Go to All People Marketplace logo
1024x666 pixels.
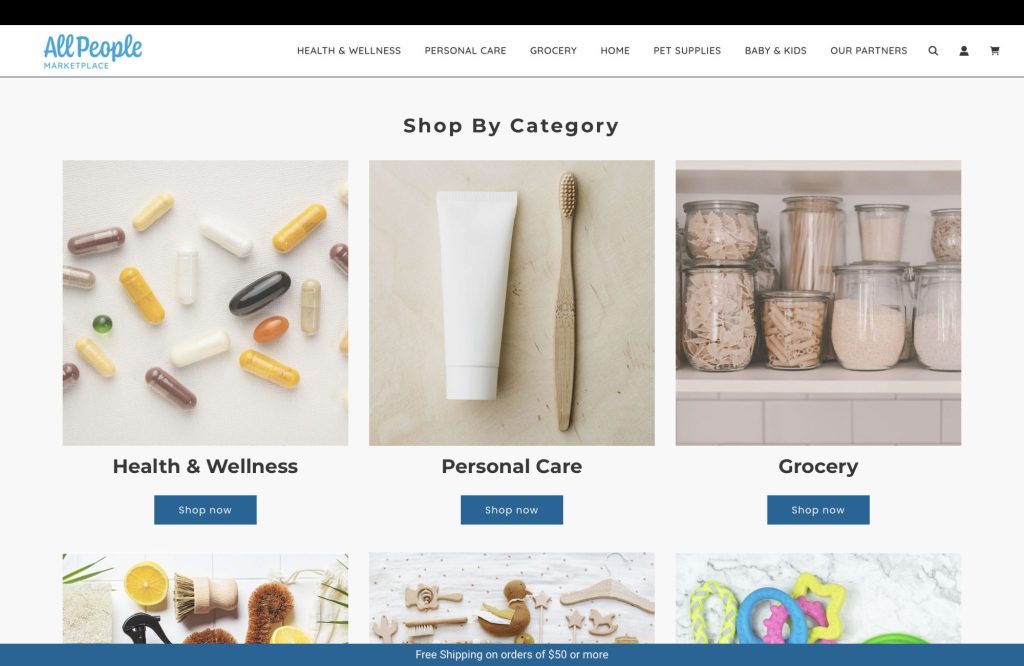93,52
